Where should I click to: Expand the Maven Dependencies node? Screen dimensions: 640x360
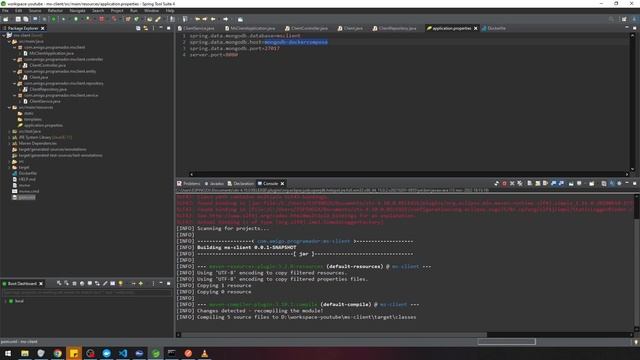[x=9, y=143]
